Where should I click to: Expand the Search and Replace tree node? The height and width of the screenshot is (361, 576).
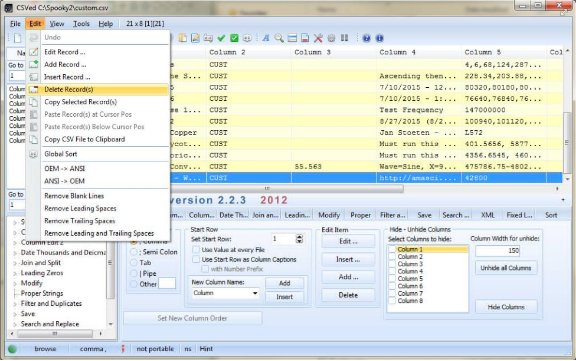click(x=15, y=325)
